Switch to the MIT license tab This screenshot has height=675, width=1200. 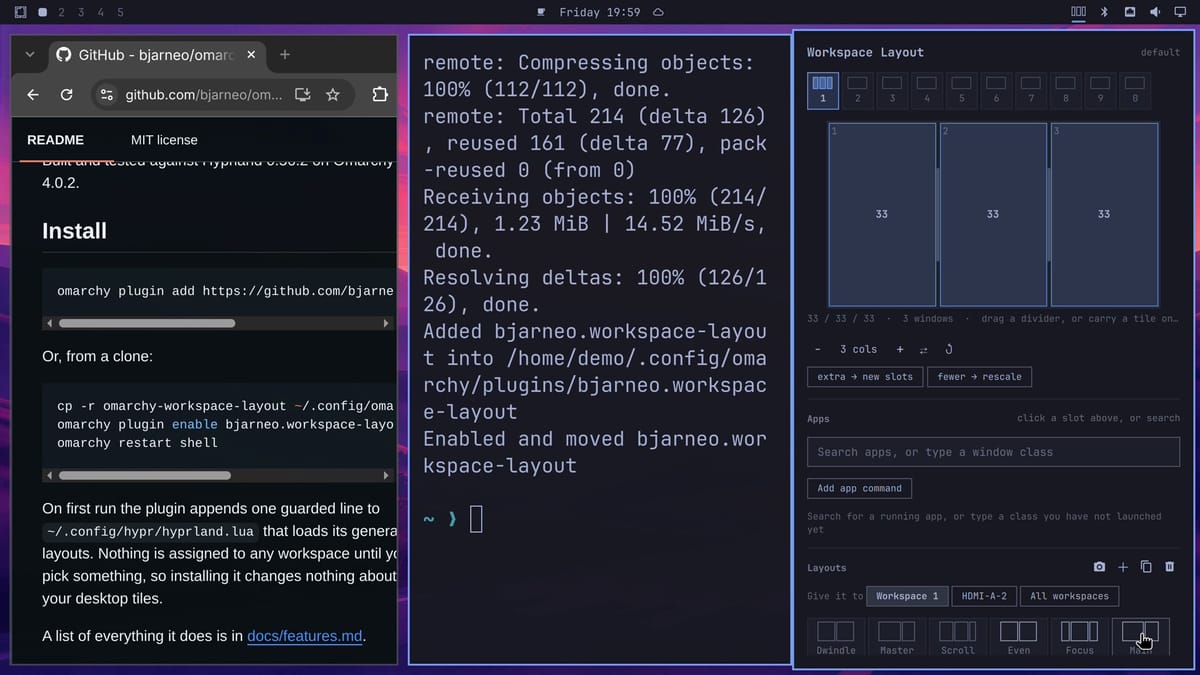(x=164, y=140)
